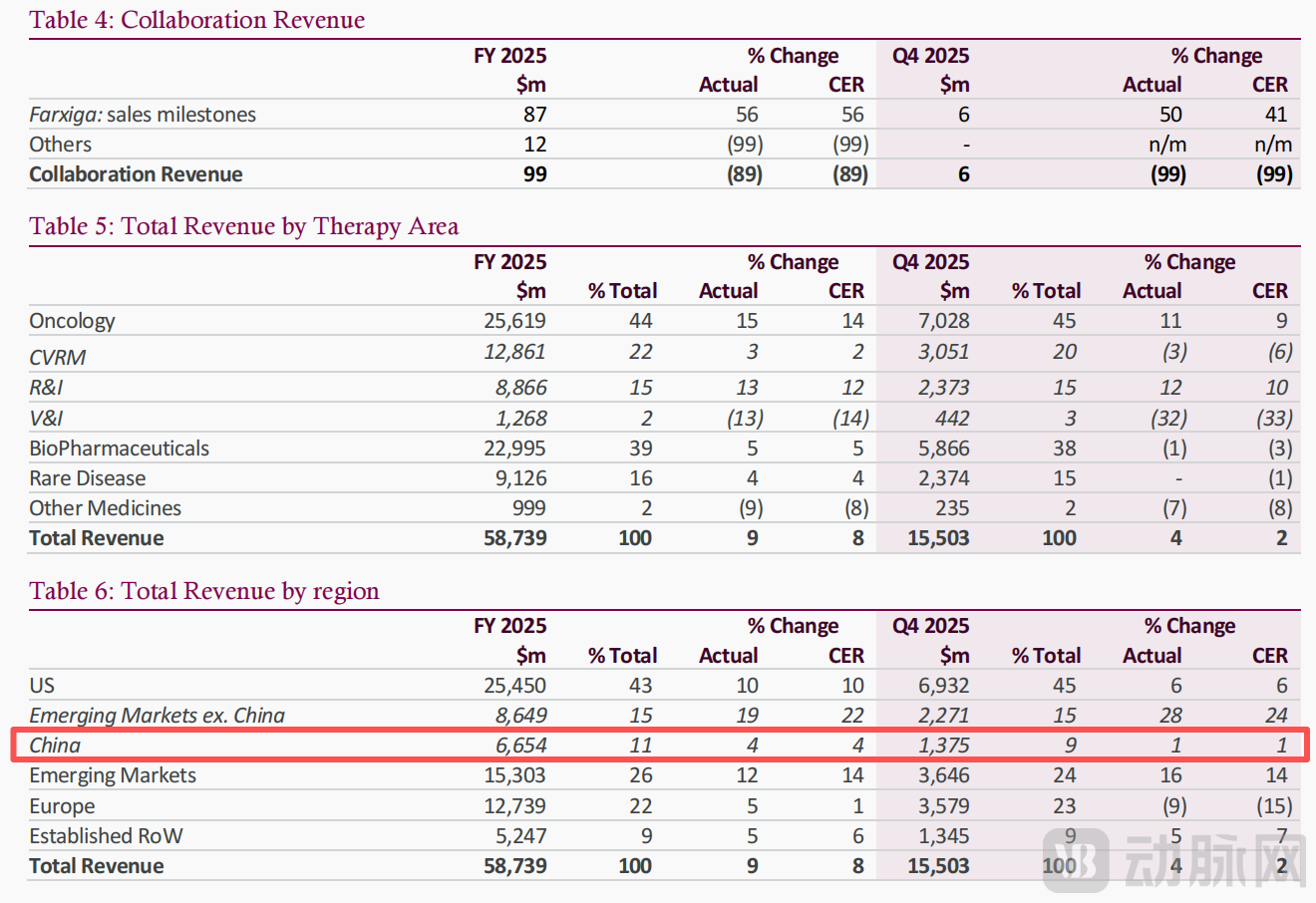
Task: Click the US row label
Action: pyautogui.click(x=42, y=686)
